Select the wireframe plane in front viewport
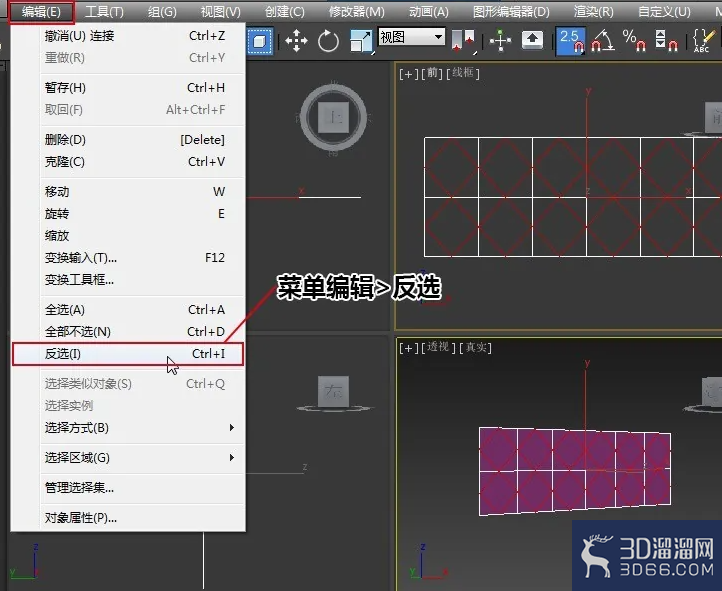 coord(573,197)
